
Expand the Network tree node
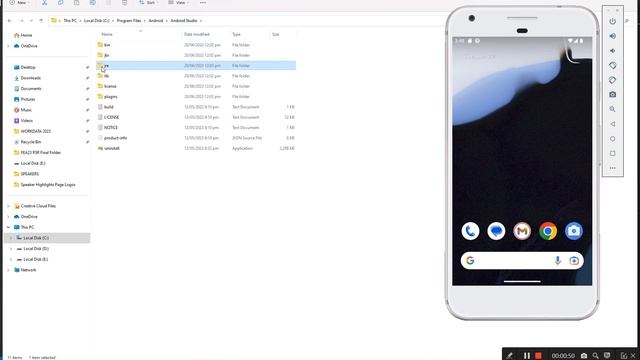pyautogui.click(x=9, y=270)
